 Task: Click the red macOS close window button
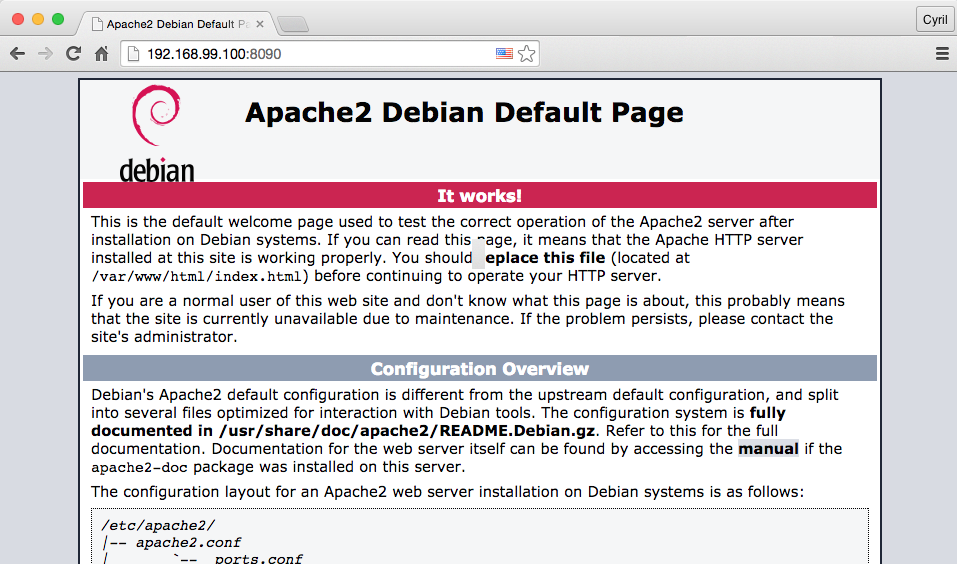click(x=18, y=20)
